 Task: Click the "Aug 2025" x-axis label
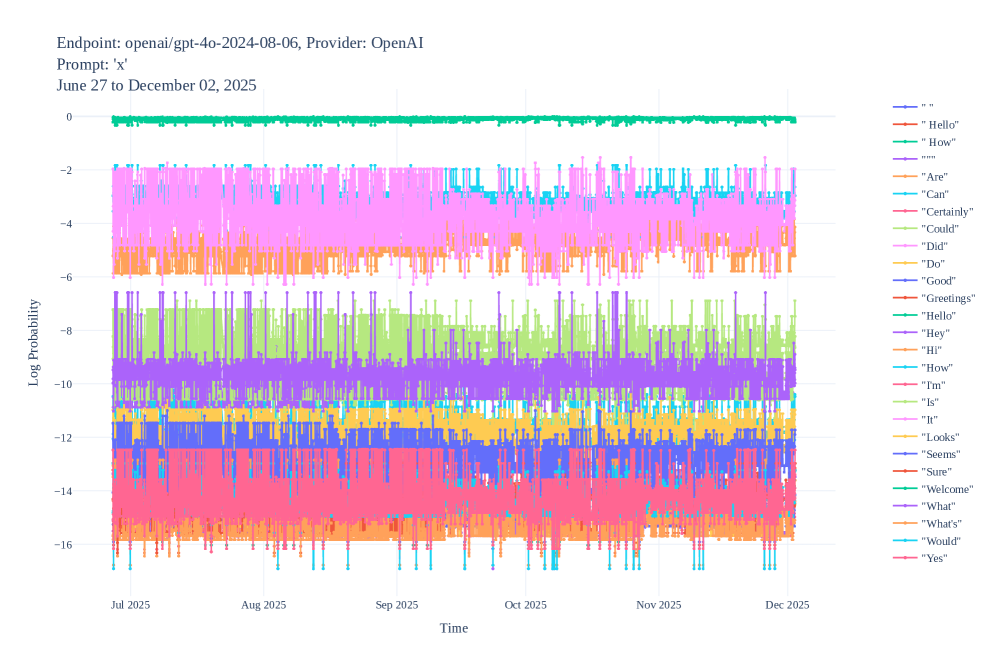(263, 605)
